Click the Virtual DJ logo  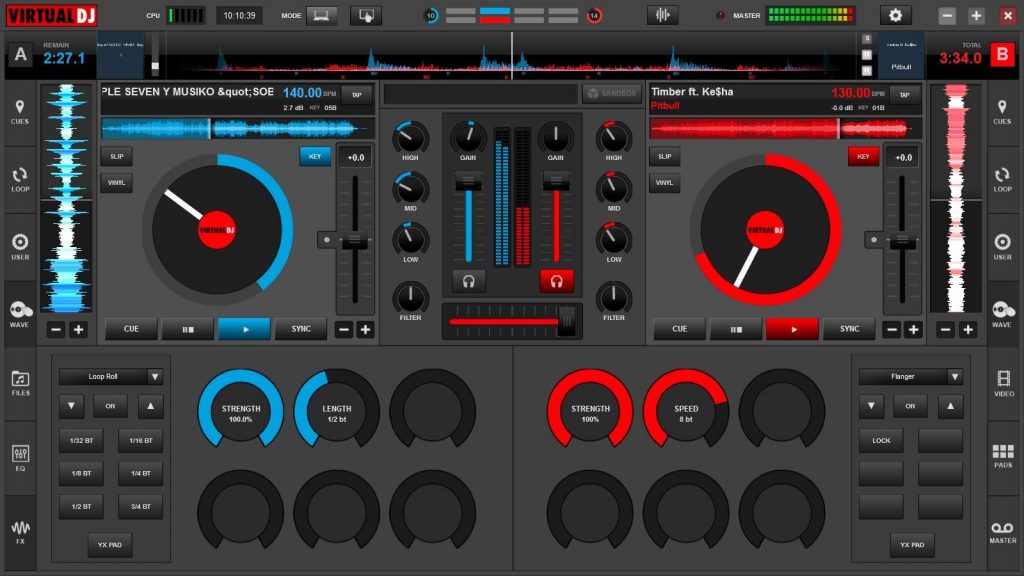(x=52, y=15)
